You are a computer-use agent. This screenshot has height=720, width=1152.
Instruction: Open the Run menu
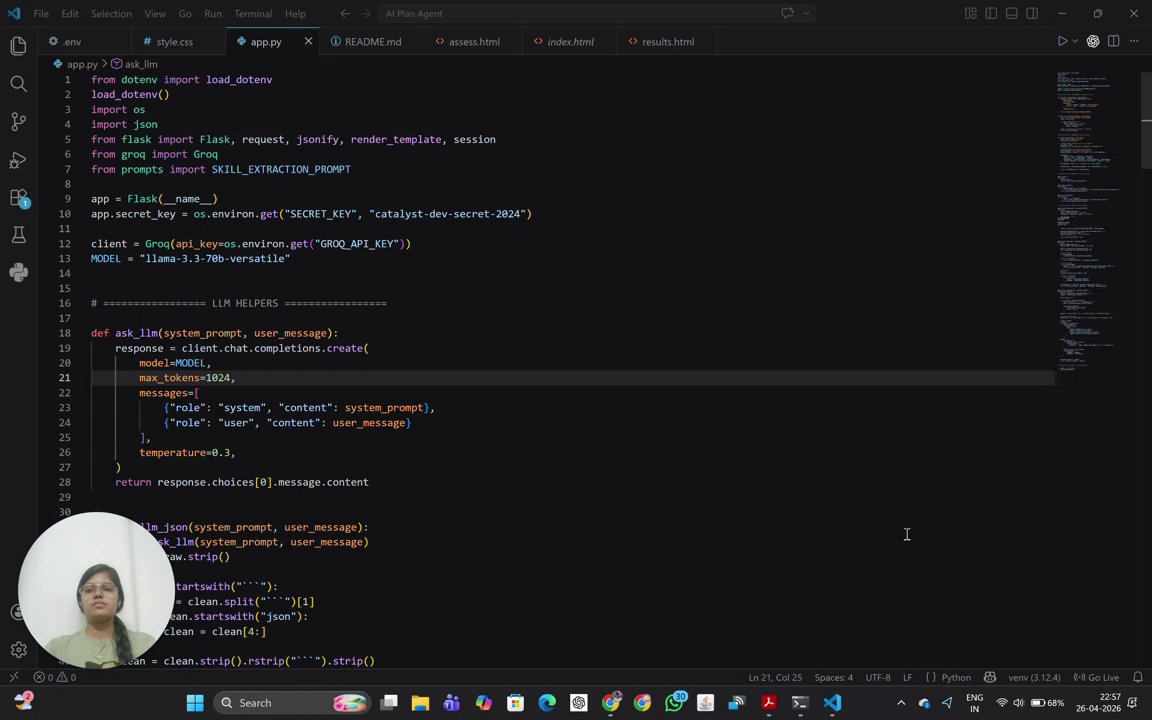click(213, 13)
